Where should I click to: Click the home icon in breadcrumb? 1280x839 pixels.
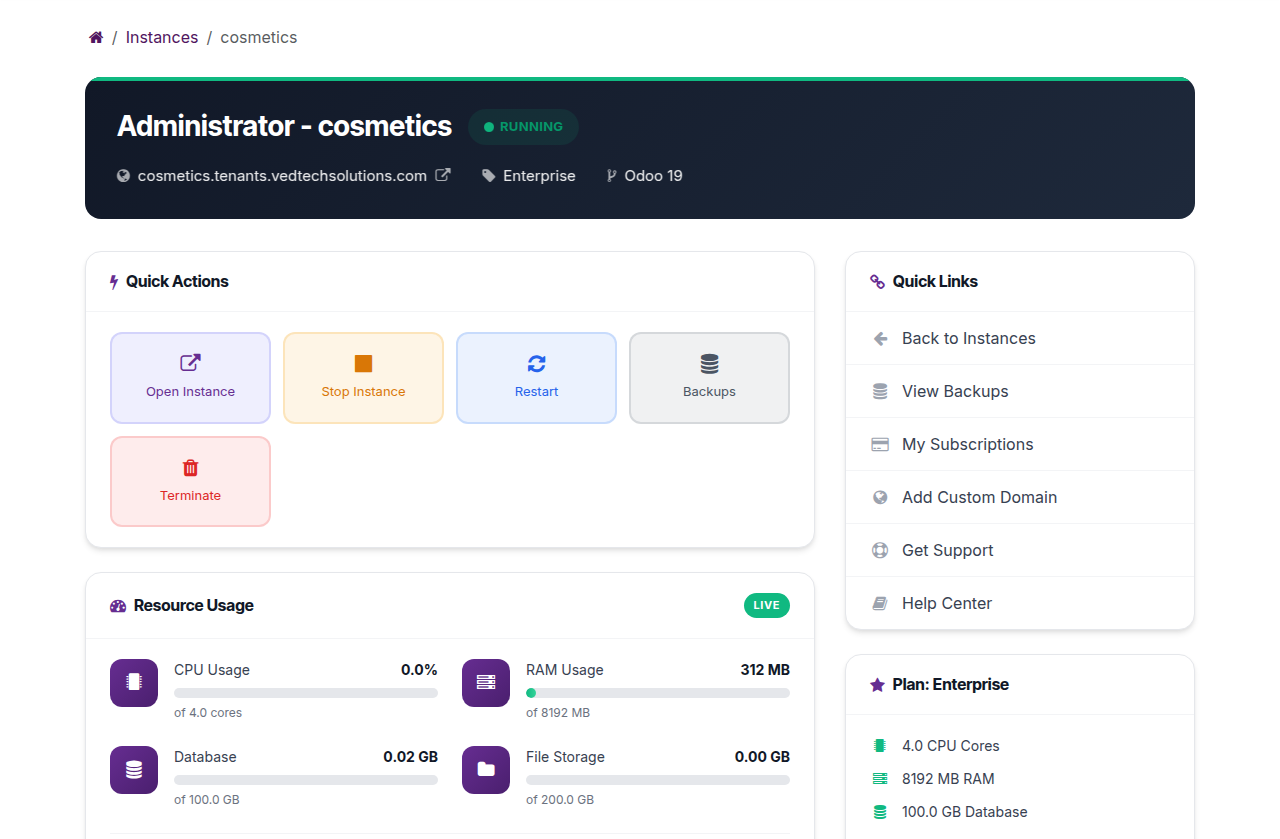coord(96,37)
